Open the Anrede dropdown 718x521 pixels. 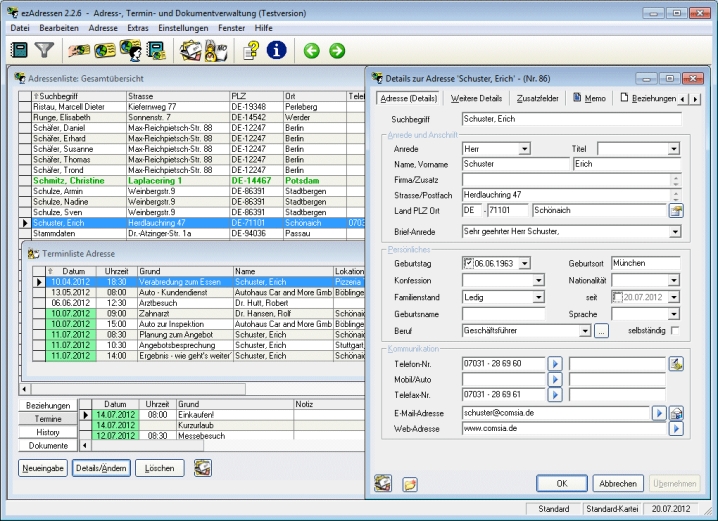point(525,149)
